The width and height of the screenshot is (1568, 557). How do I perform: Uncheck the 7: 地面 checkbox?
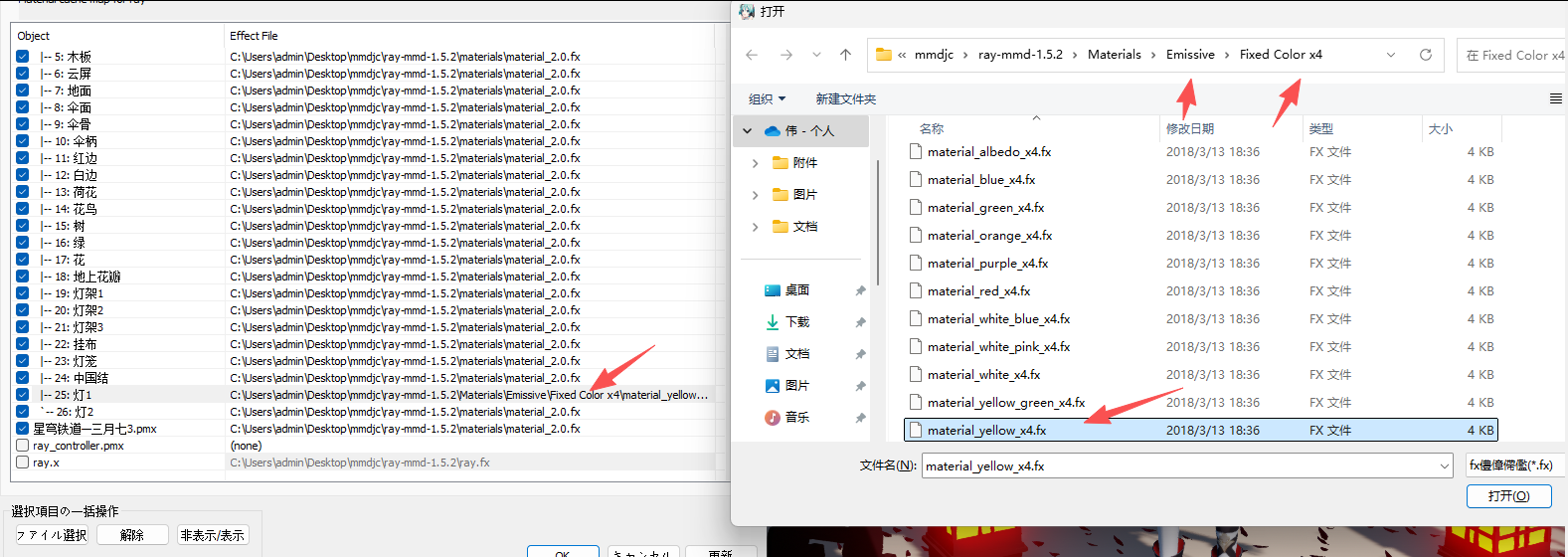(x=22, y=91)
